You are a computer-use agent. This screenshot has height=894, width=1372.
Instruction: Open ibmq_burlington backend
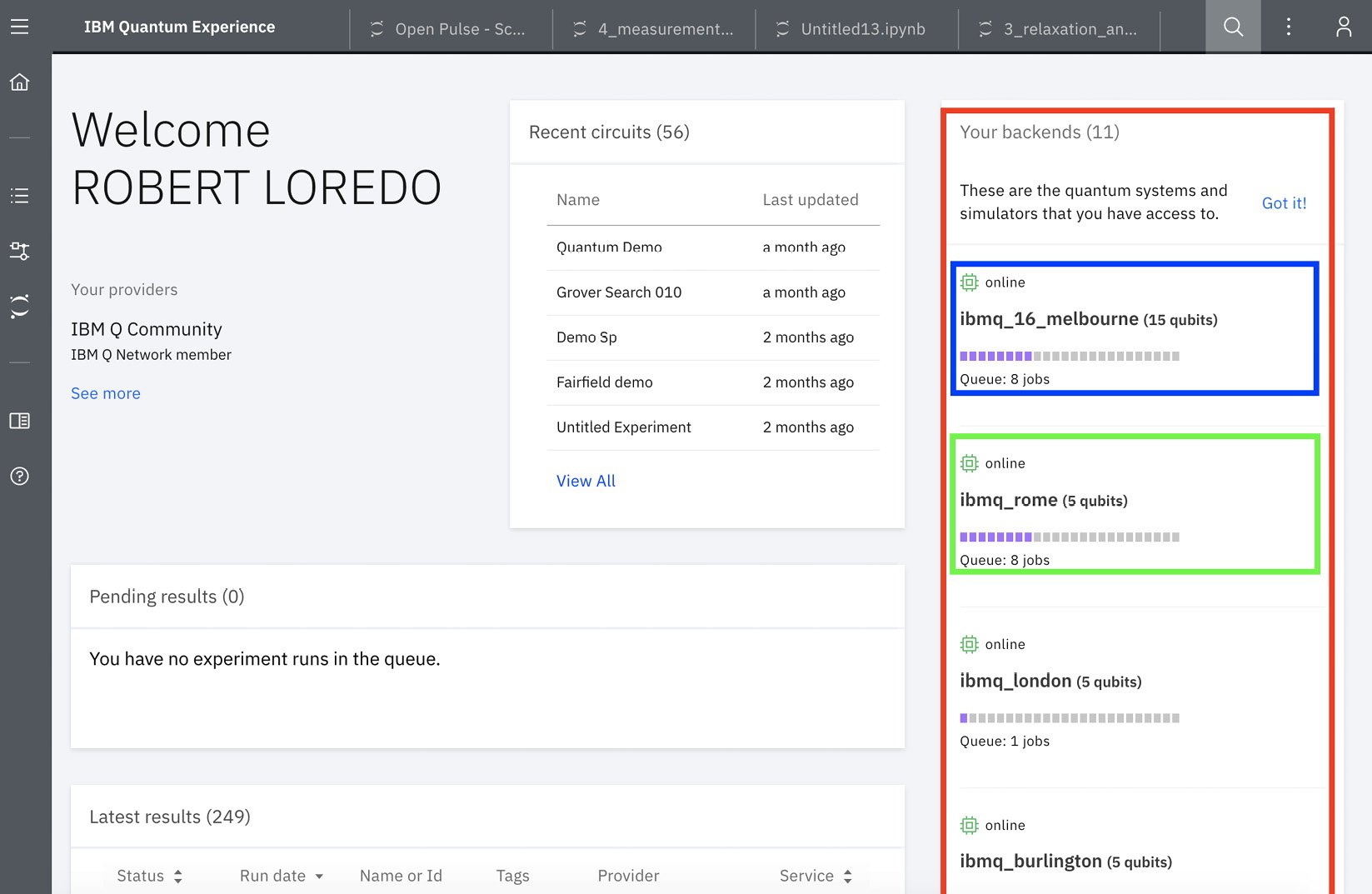1065,862
